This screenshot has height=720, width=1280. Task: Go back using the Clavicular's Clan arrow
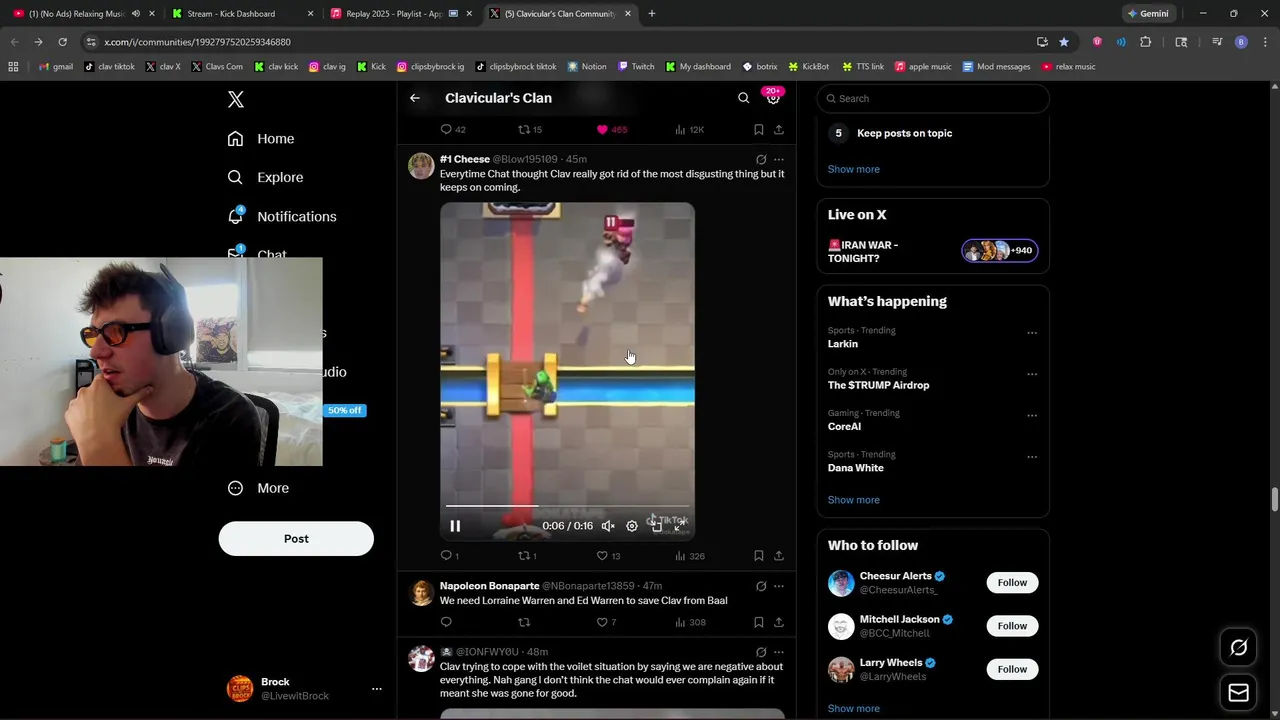tap(415, 98)
